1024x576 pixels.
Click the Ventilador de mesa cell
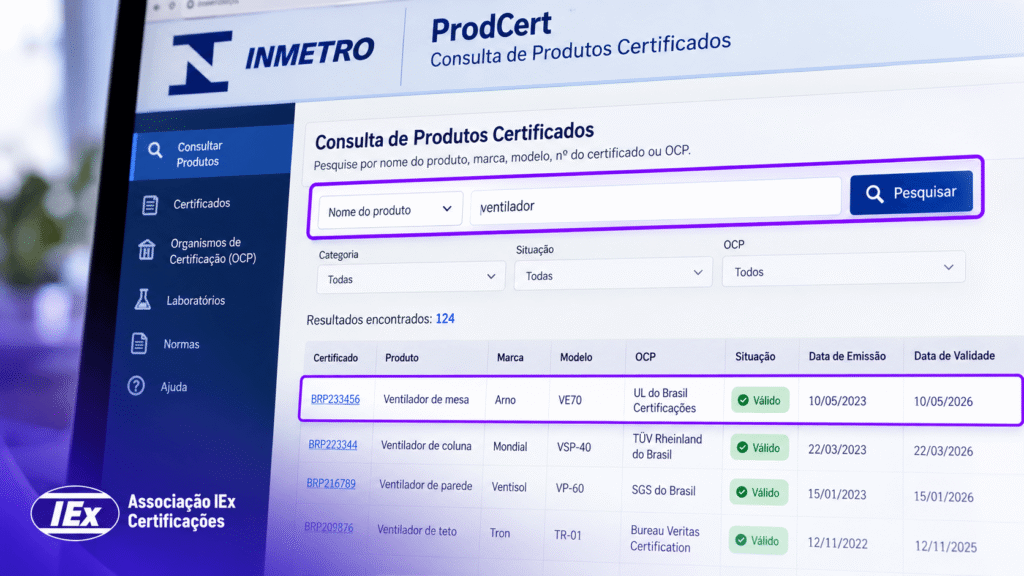click(426, 400)
